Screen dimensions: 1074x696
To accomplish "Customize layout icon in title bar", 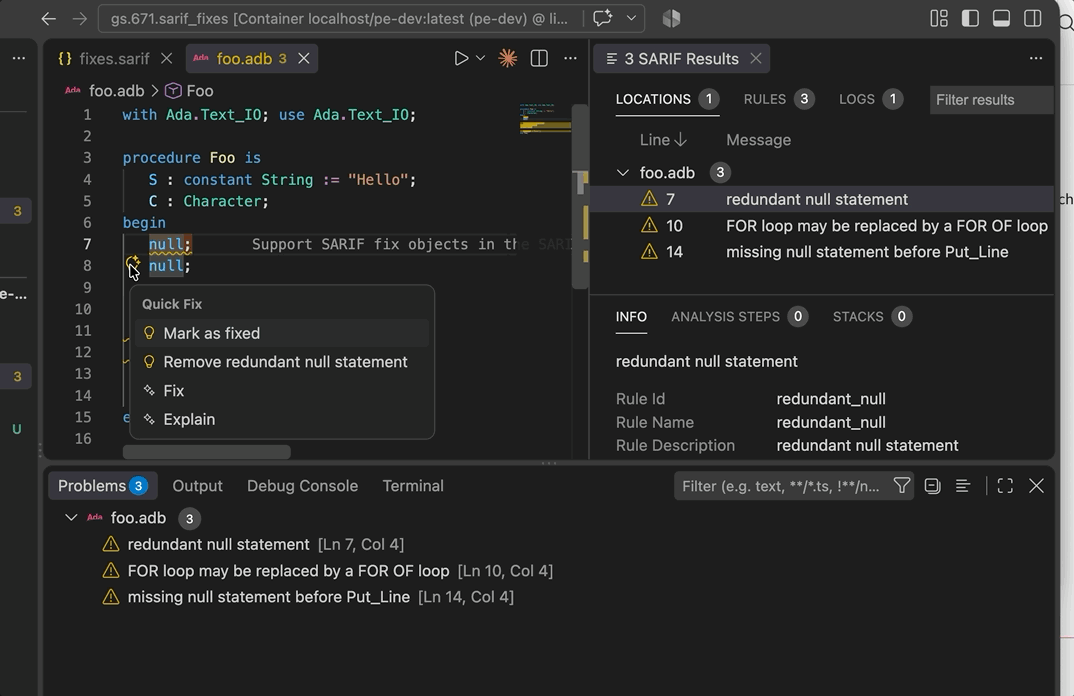I will [x=939, y=18].
